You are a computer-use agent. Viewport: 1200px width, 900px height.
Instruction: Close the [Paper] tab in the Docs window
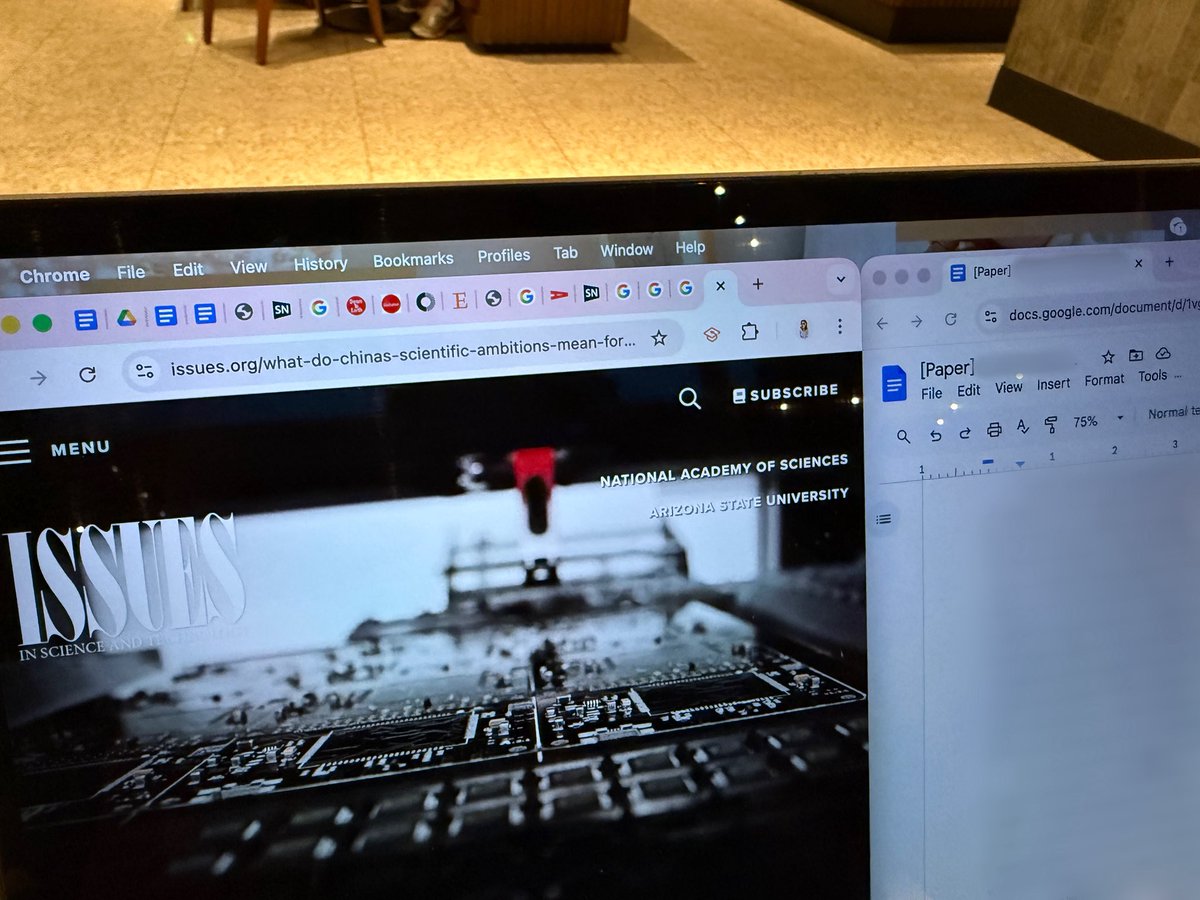[1138, 264]
